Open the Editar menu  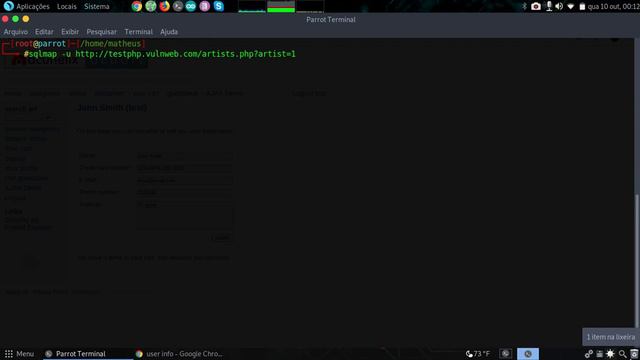point(44,31)
